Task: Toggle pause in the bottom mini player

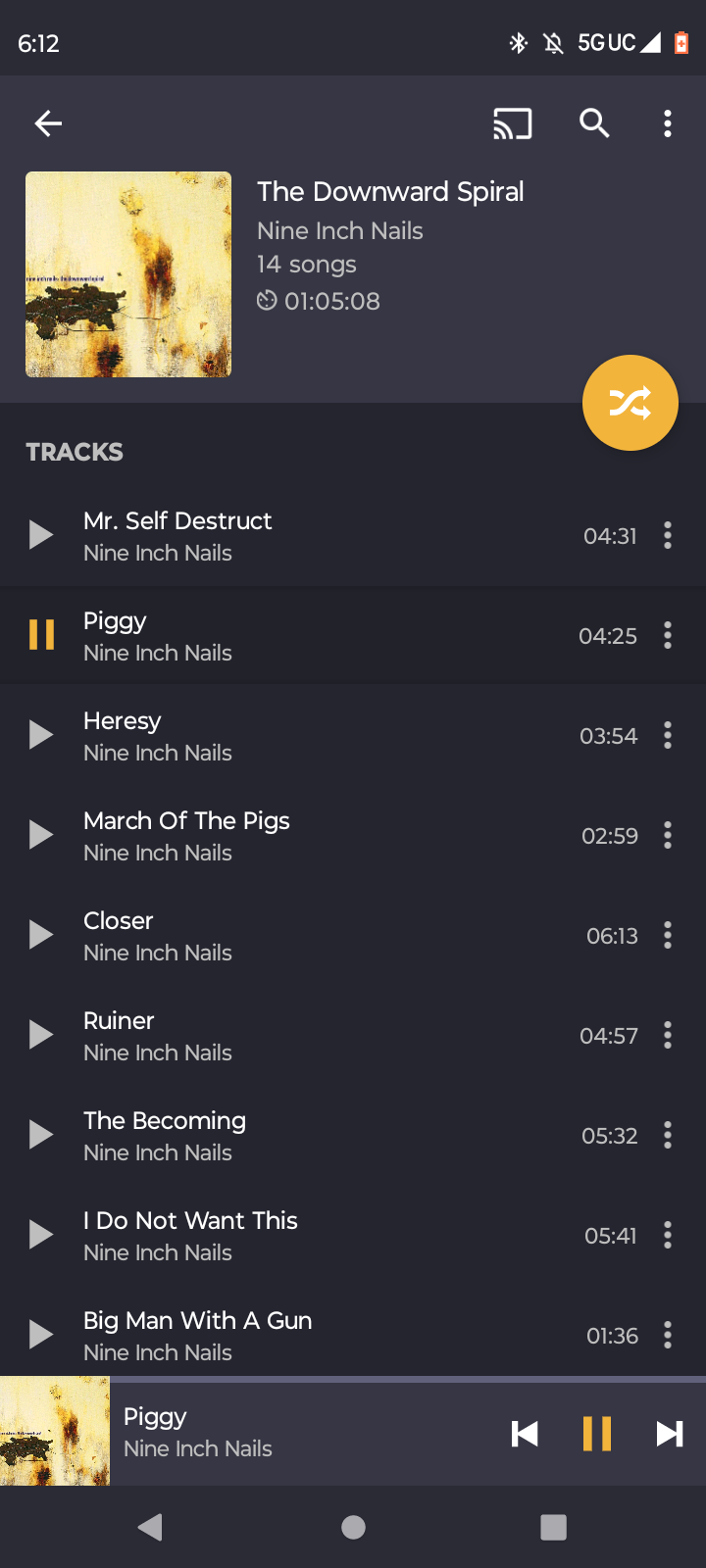Action: coord(596,1434)
